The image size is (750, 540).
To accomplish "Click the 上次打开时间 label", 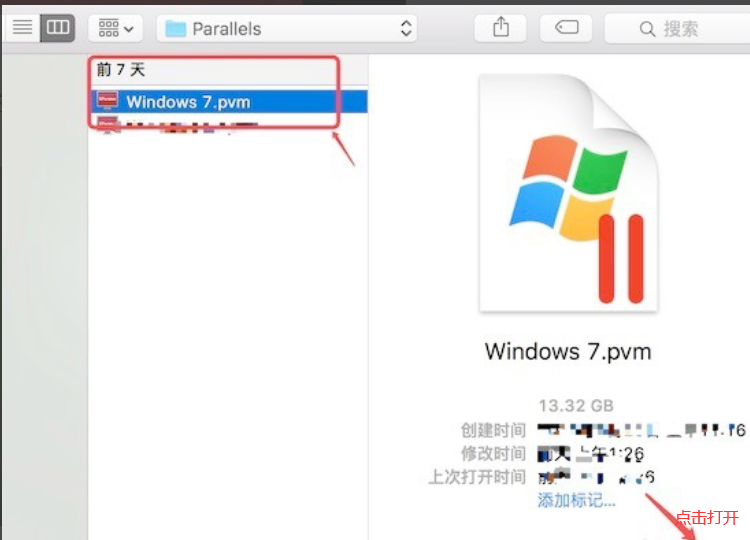I will point(477,477).
